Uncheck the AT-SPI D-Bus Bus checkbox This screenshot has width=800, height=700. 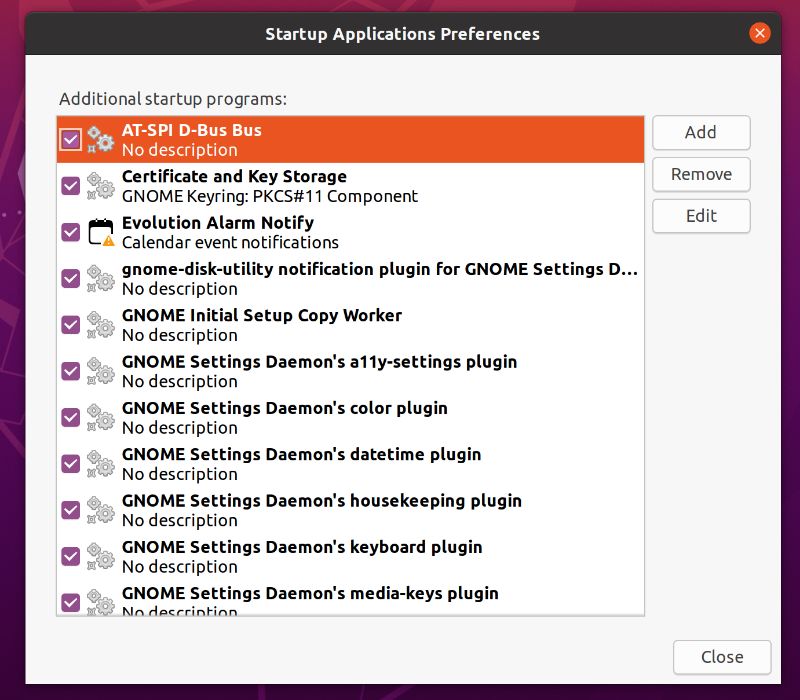(x=70, y=140)
